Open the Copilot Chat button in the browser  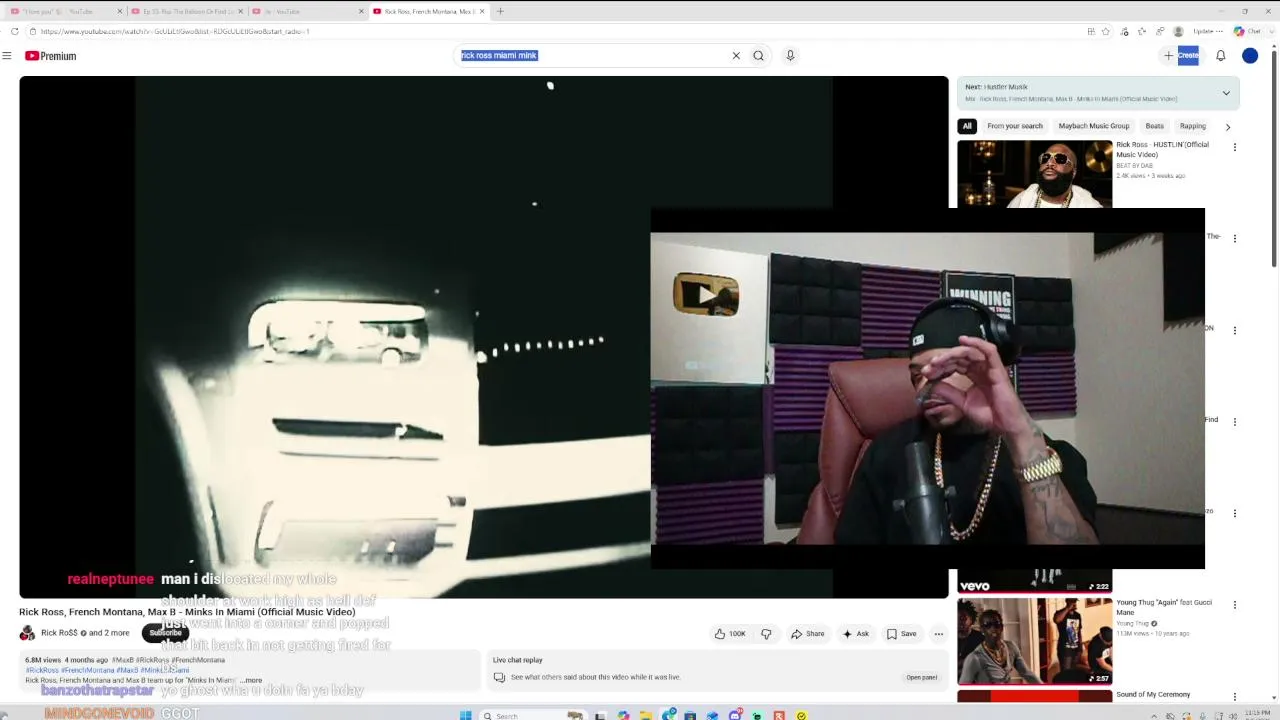pyautogui.click(x=1246, y=31)
